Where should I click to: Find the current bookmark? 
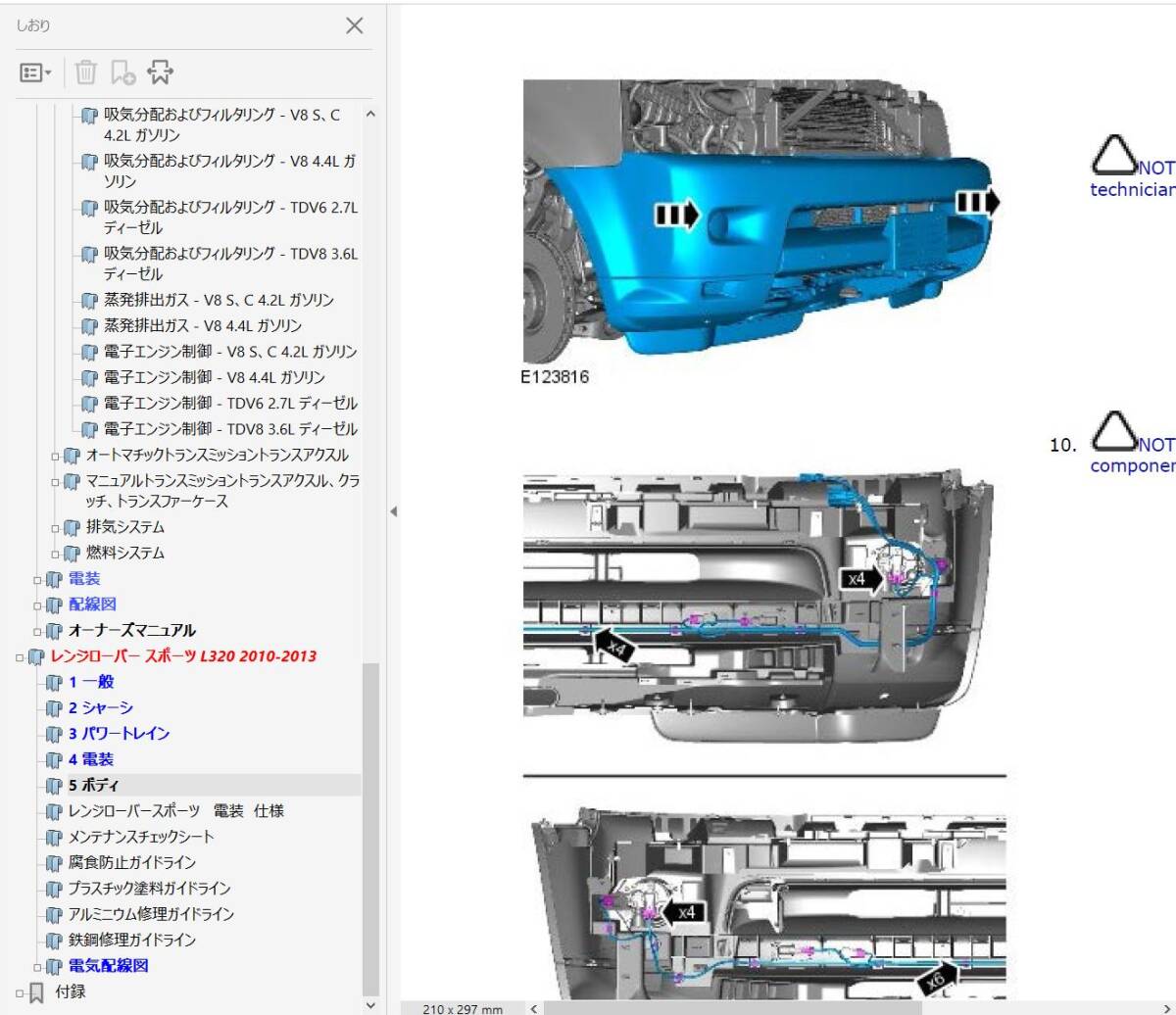pos(160,72)
